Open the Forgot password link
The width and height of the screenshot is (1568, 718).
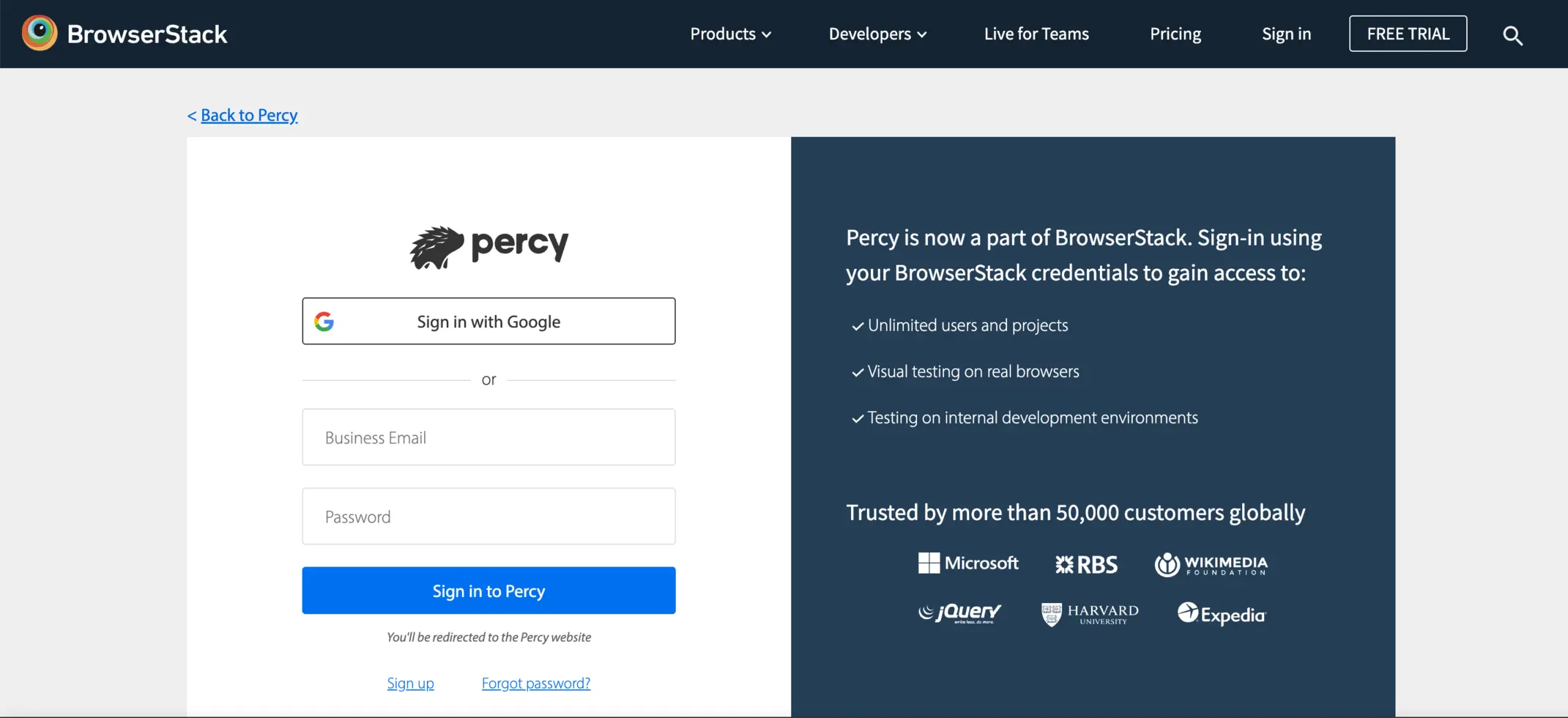pos(535,683)
